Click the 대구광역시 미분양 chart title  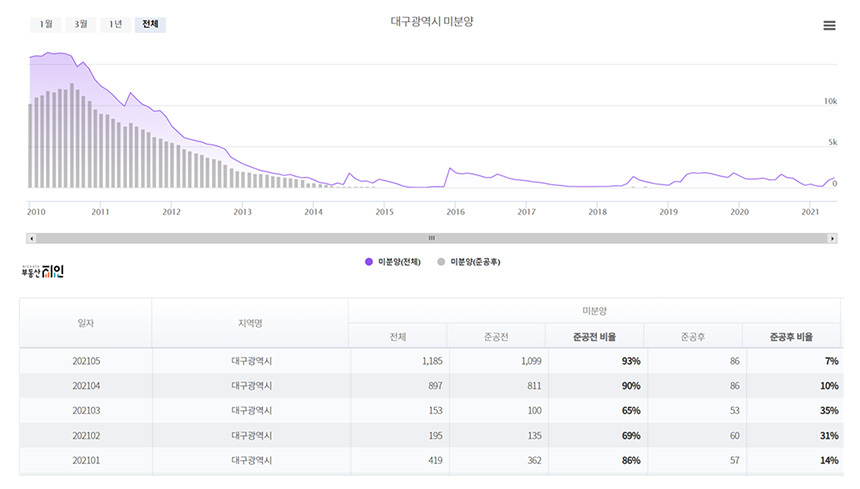point(431,22)
